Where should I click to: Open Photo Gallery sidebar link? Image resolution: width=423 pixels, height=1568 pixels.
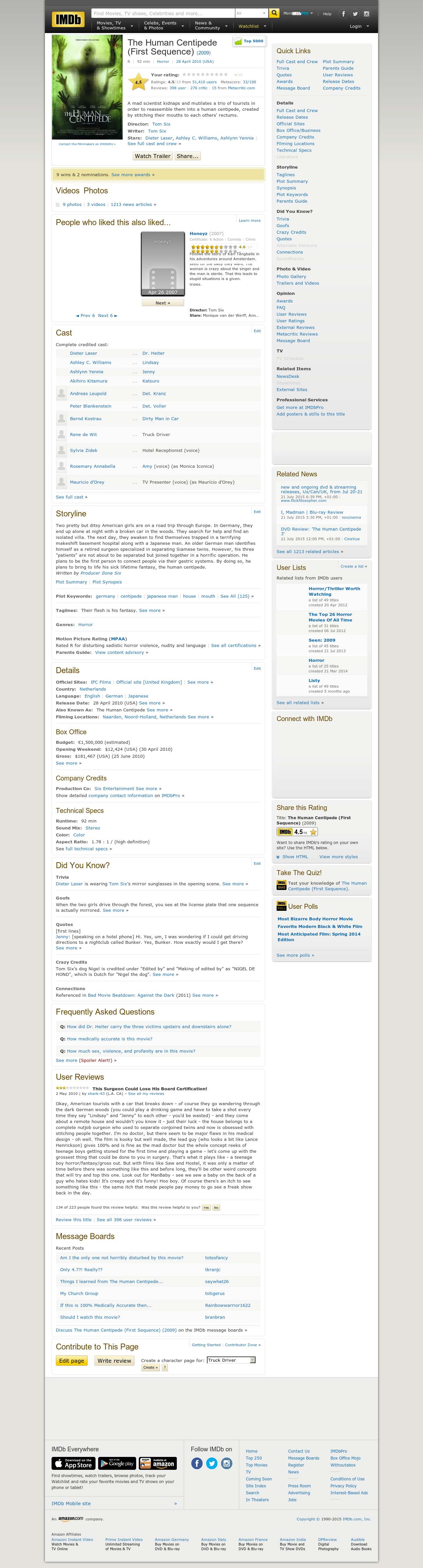pyautogui.click(x=291, y=276)
